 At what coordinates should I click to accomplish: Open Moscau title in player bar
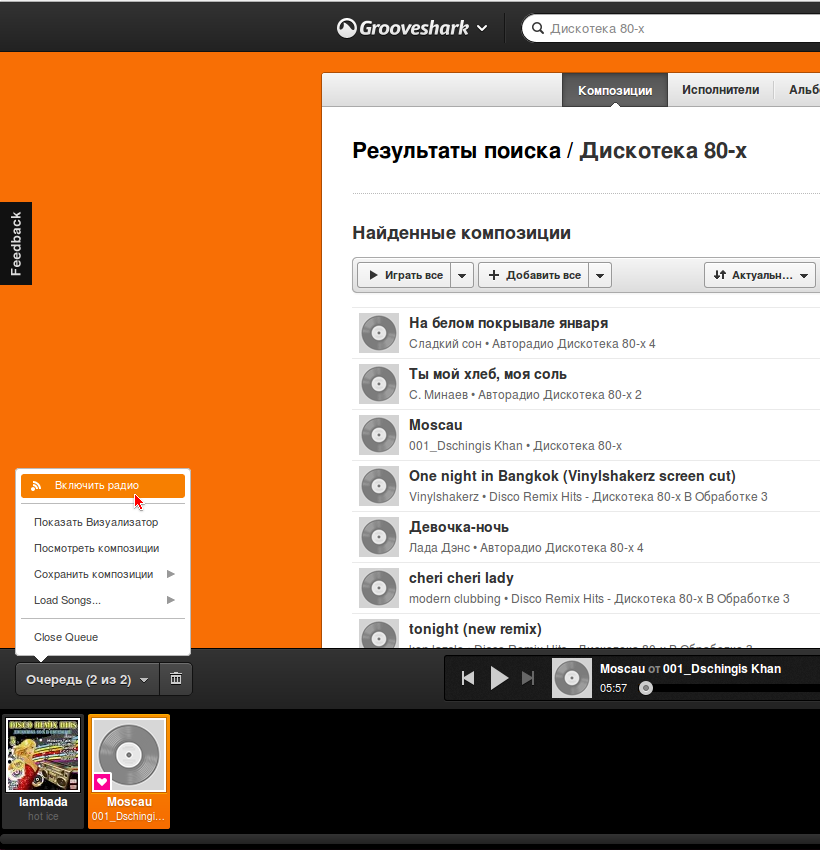click(622, 669)
